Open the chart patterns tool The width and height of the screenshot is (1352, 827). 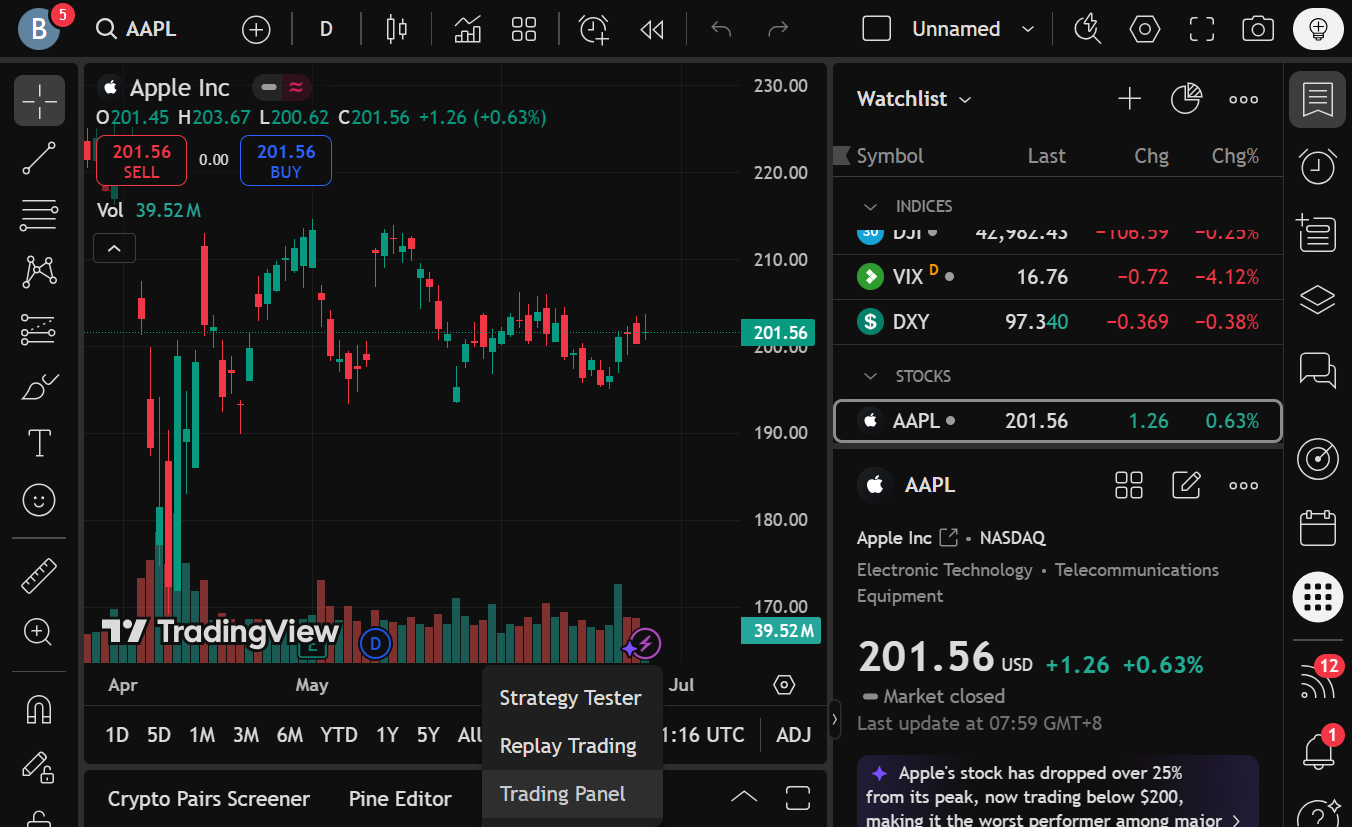(40, 272)
